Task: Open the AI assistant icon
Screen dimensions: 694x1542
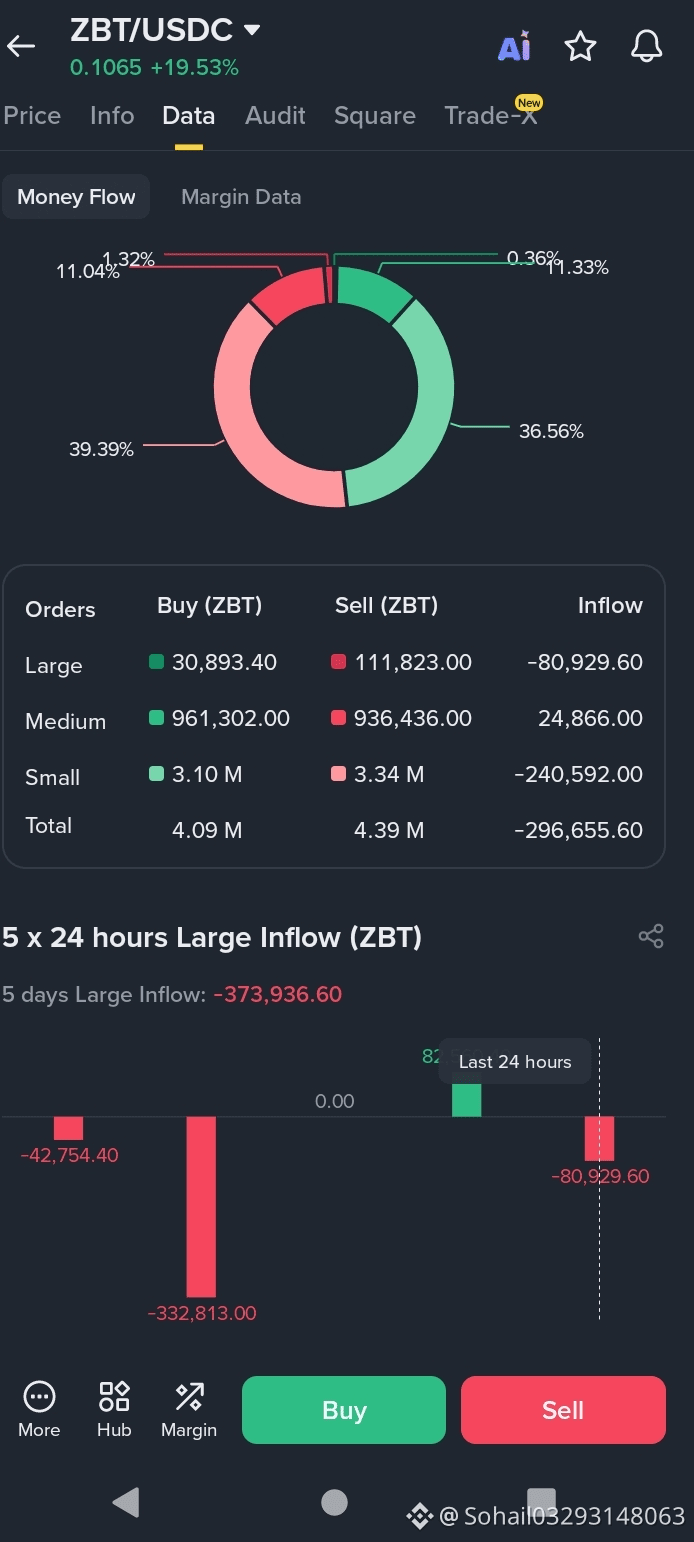Action: click(x=514, y=46)
